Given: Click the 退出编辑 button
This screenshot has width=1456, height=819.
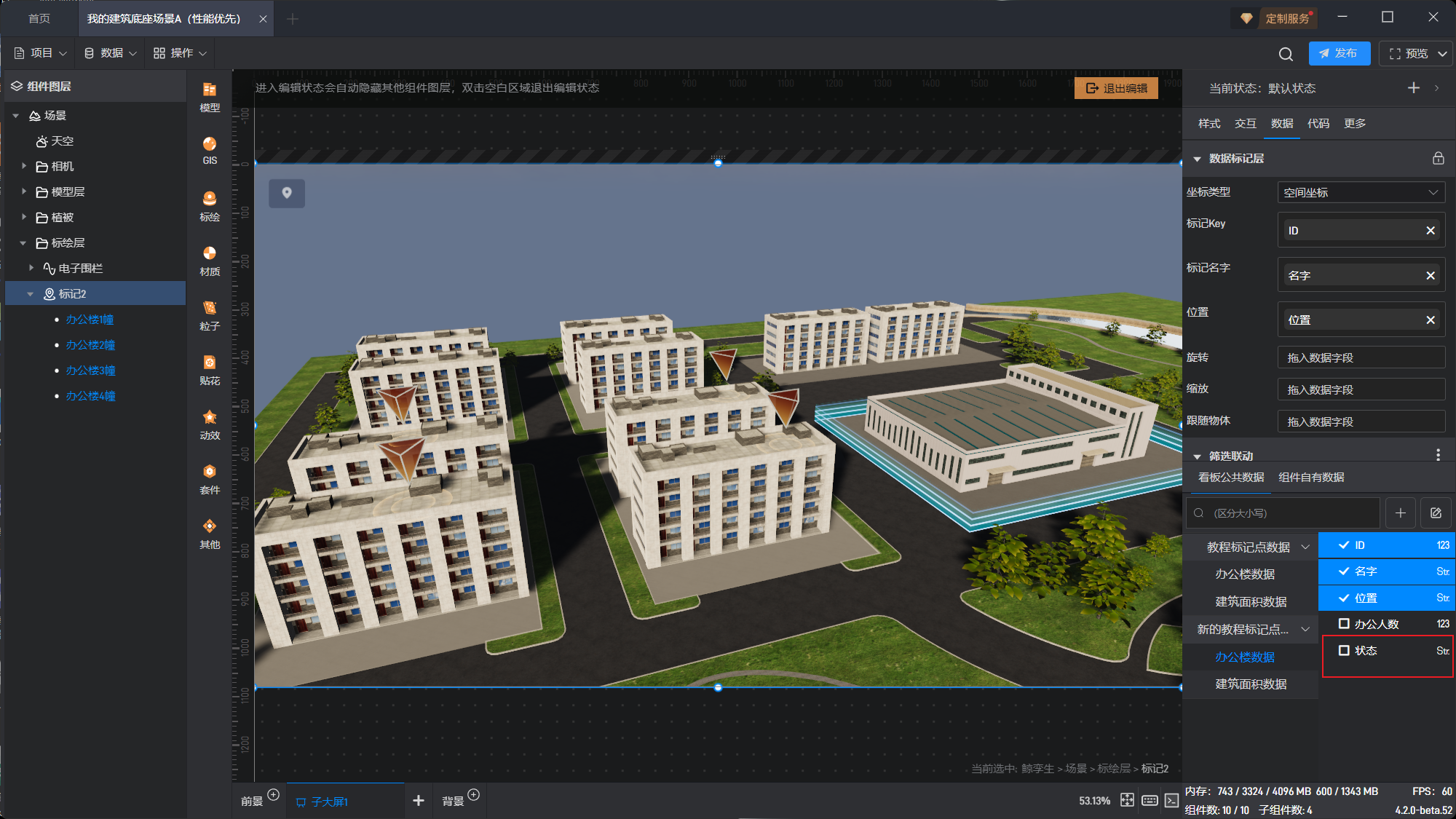Looking at the screenshot, I should click(1116, 88).
